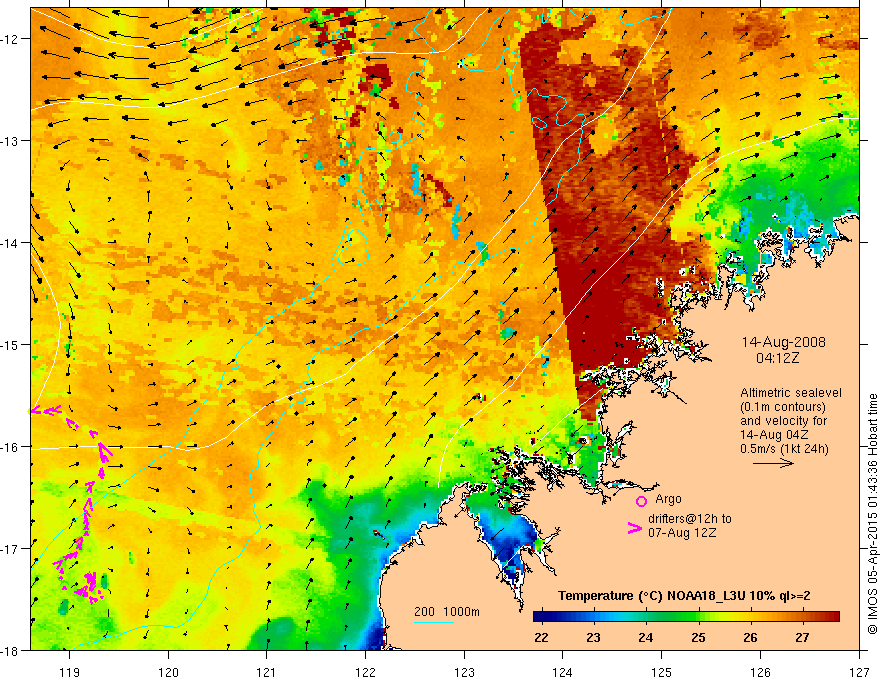The width and height of the screenshot is (880, 680).
Task: Click the temperature color bar at 25
Action: click(698, 617)
